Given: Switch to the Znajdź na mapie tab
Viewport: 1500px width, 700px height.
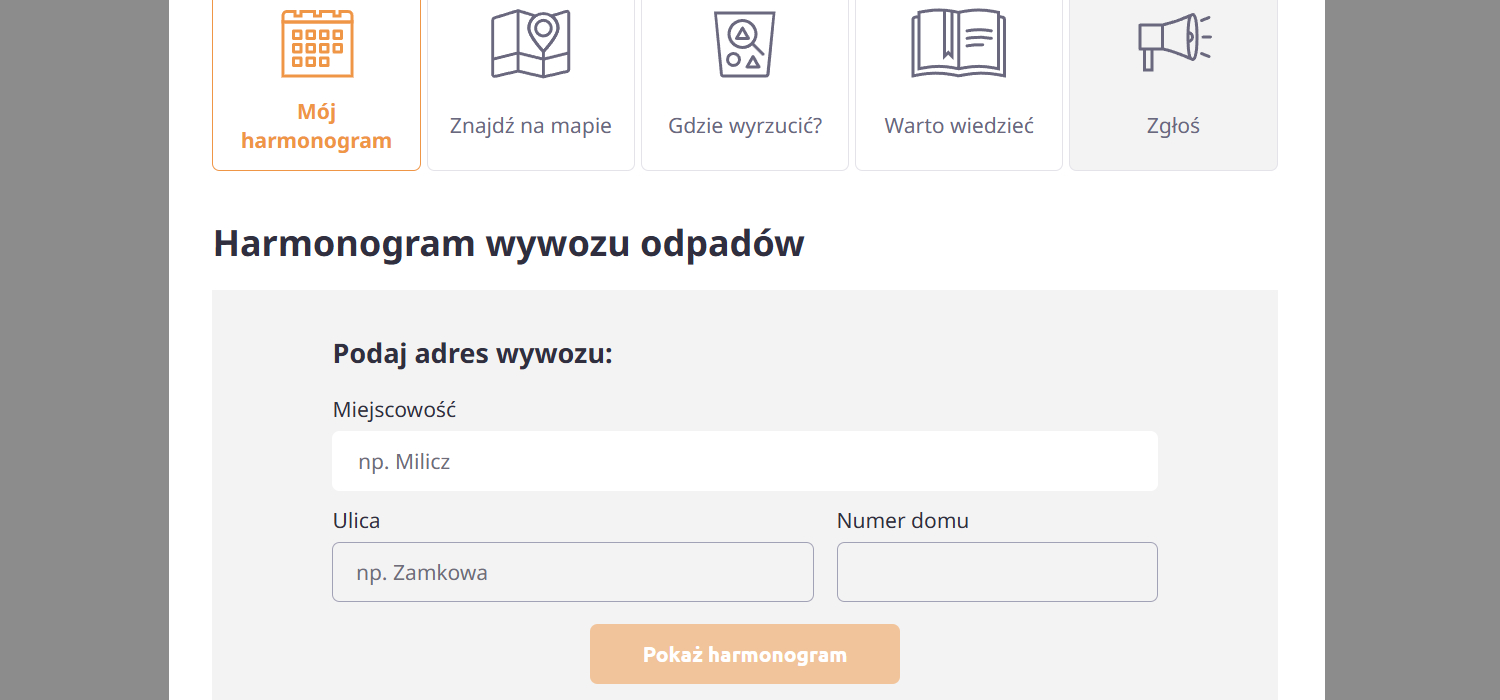Looking at the screenshot, I should point(530,125).
